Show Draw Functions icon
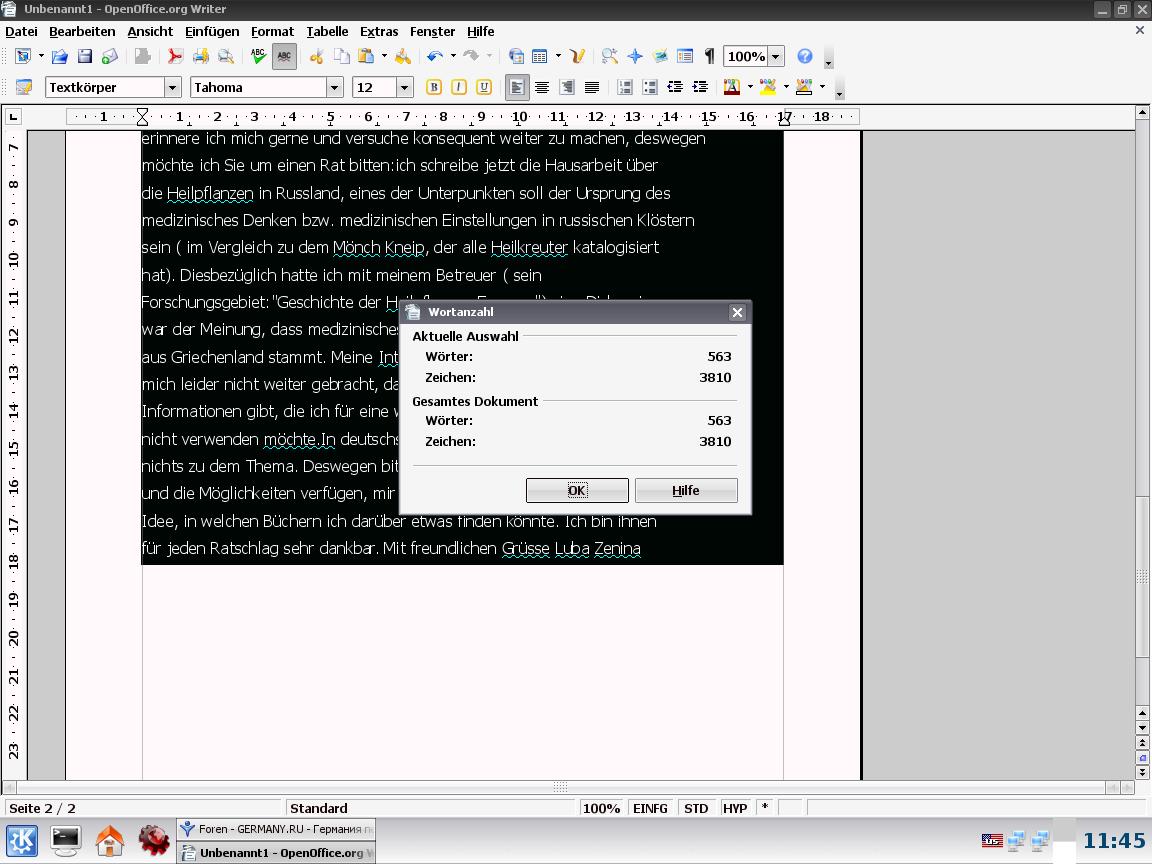This screenshot has width=1152, height=864. [x=577, y=57]
